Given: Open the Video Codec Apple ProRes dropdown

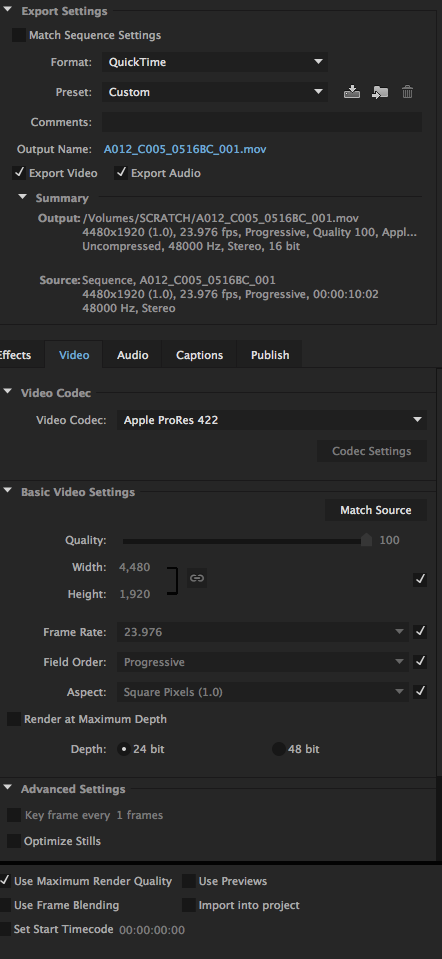Looking at the screenshot, I should 272,420.
